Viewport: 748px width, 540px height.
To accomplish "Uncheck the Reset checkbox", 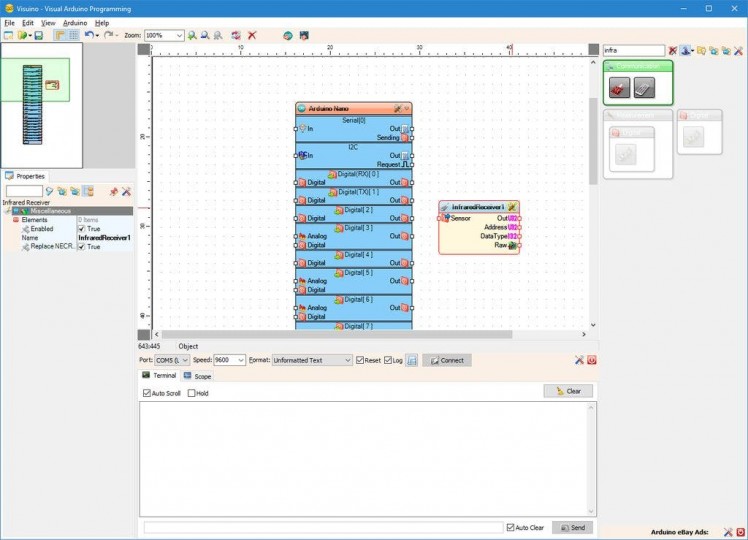I will [360, 360].
